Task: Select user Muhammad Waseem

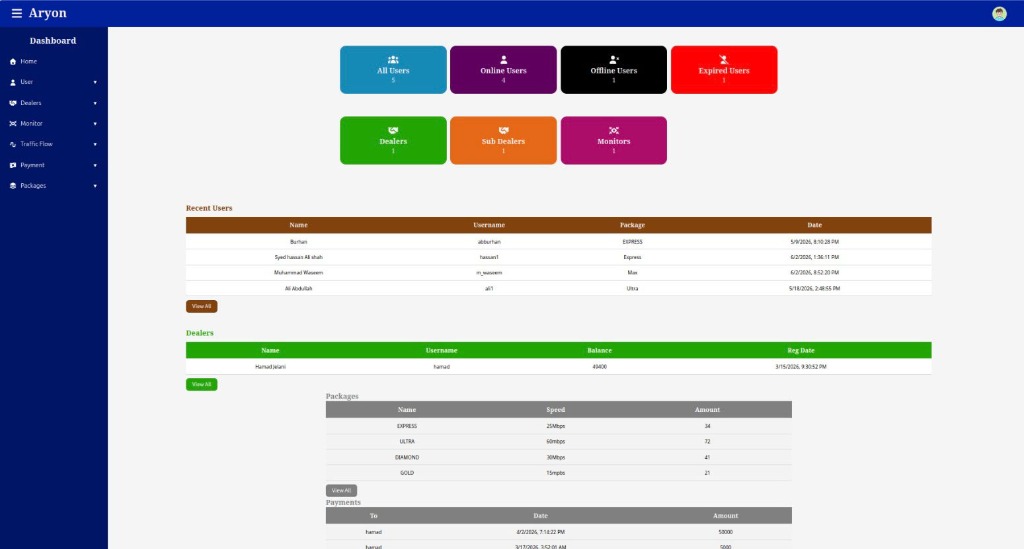Action: point(298,273)
